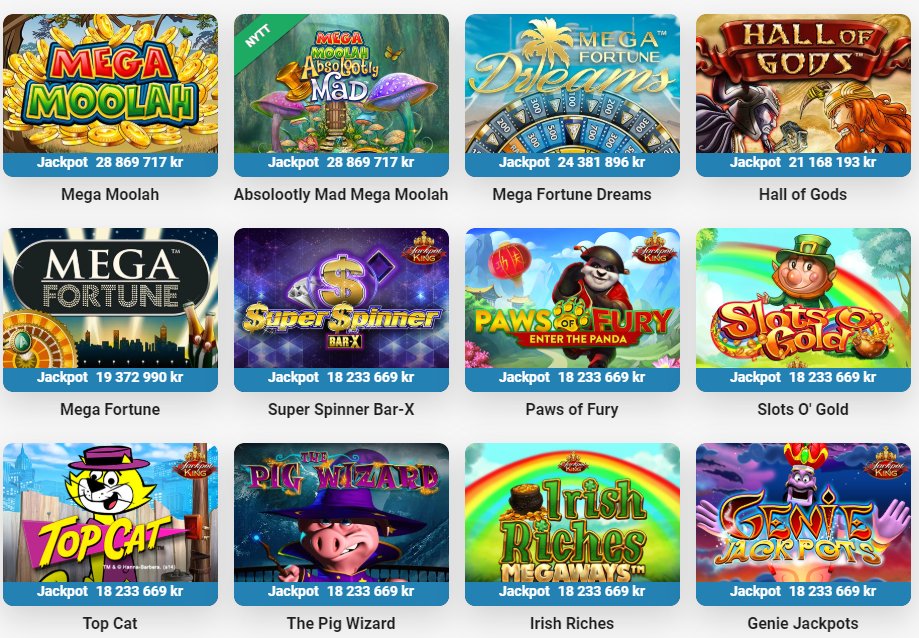This screenshot has height=638, width=919.
Task: Select the Mega Fortune game thumbnail
Action: (x=110, y=298)
